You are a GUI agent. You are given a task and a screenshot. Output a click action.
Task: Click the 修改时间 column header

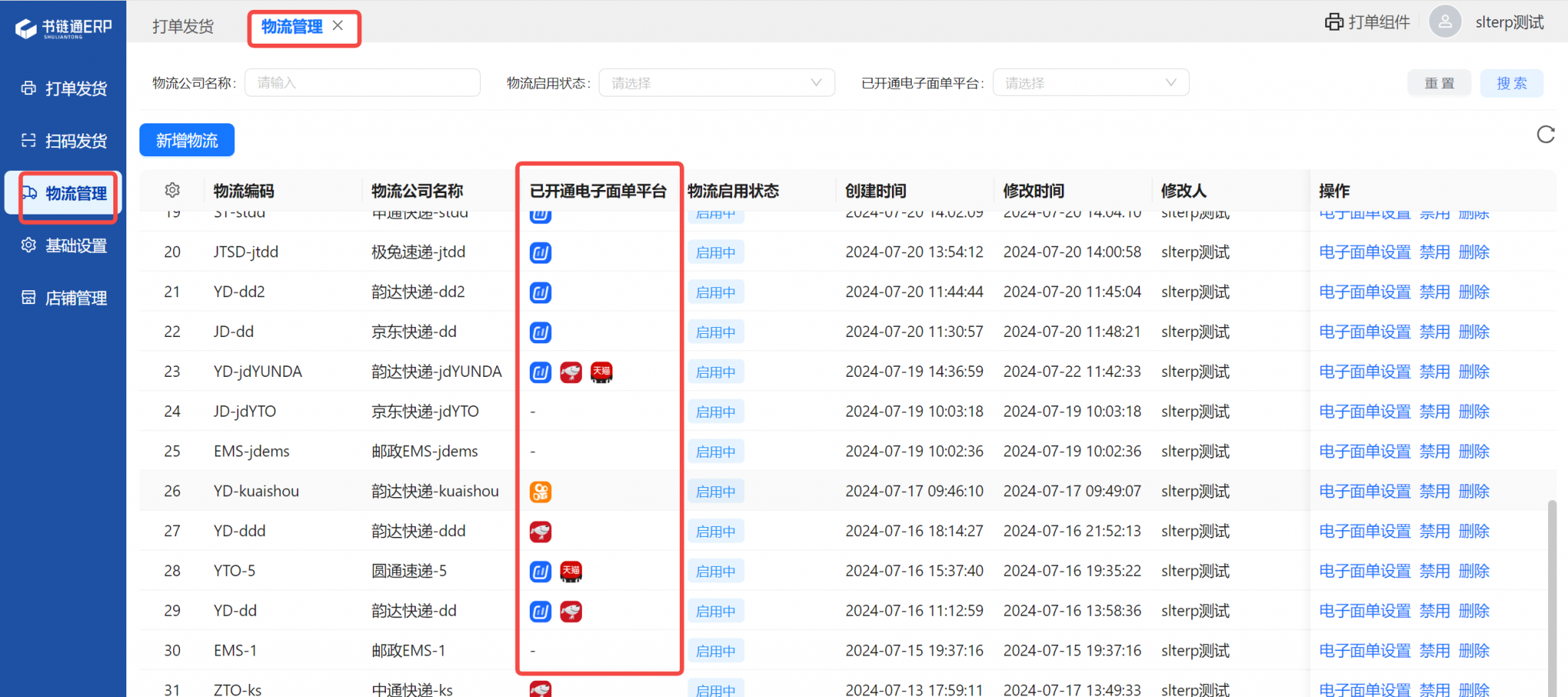1034,191
